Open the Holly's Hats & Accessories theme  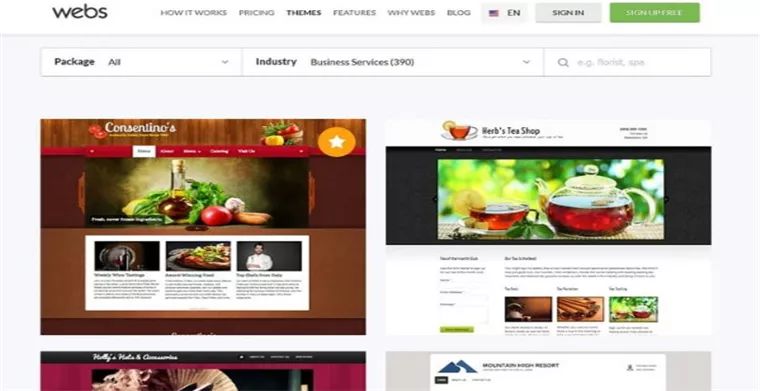(x=203, y=371)
